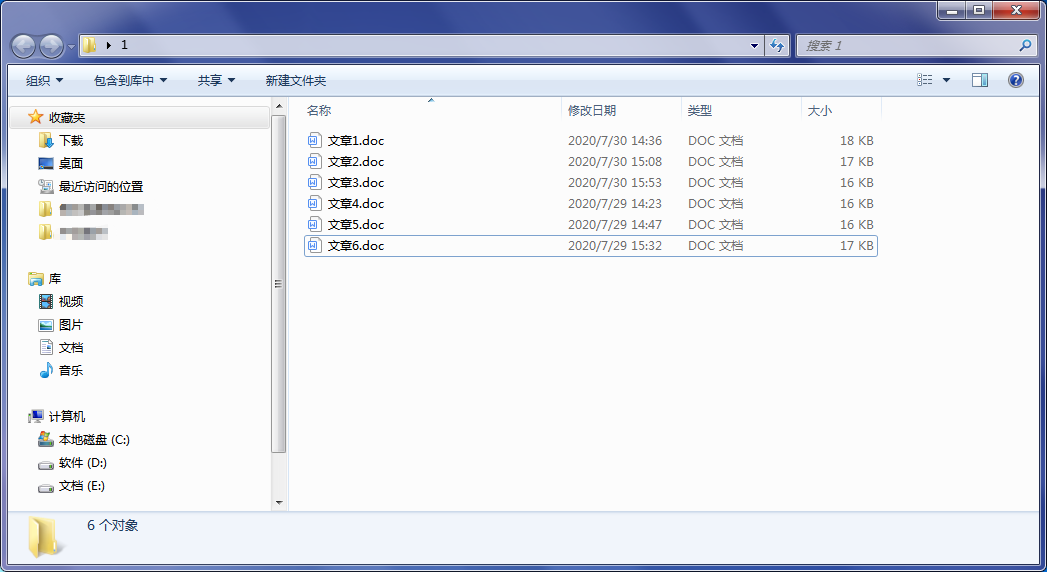Toggle the preview pane button
This screenshot has height=572, width=1047.
[x=980, y=80]
